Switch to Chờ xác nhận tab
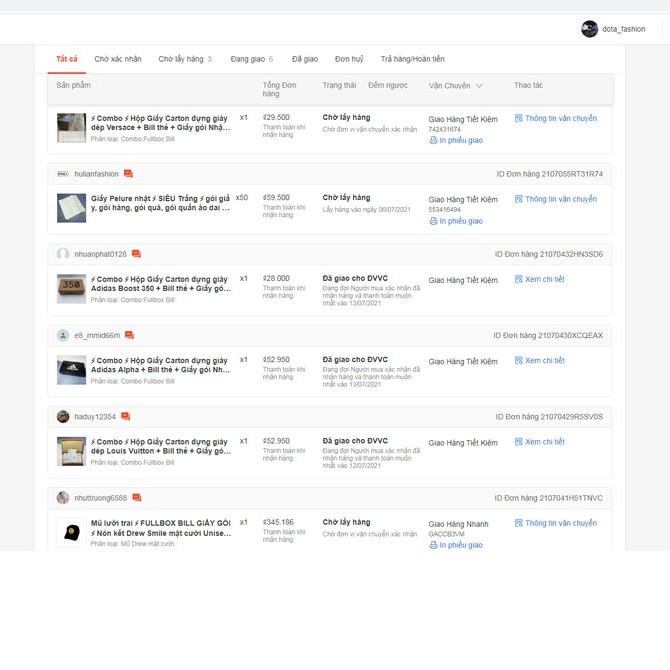This screenshot has height=670, width=670. click(118, 59)
